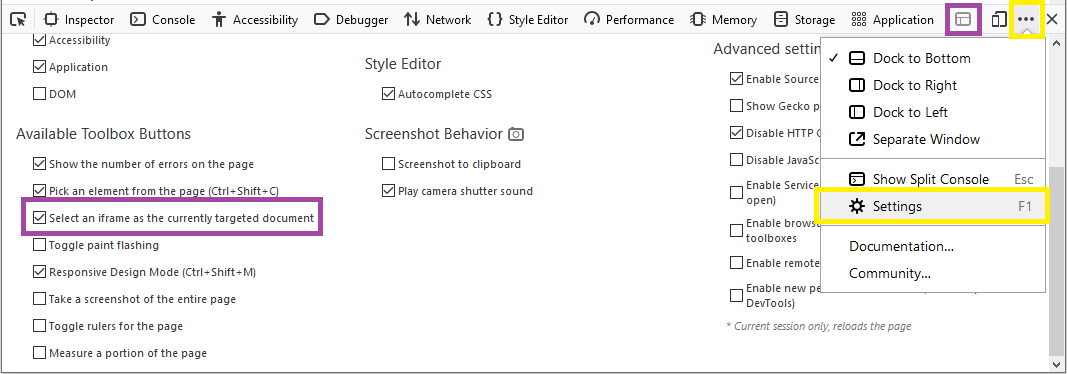Uncheck Autocomplete CSS option
This screenshot has width=1067, height=374.
(389, 94)
